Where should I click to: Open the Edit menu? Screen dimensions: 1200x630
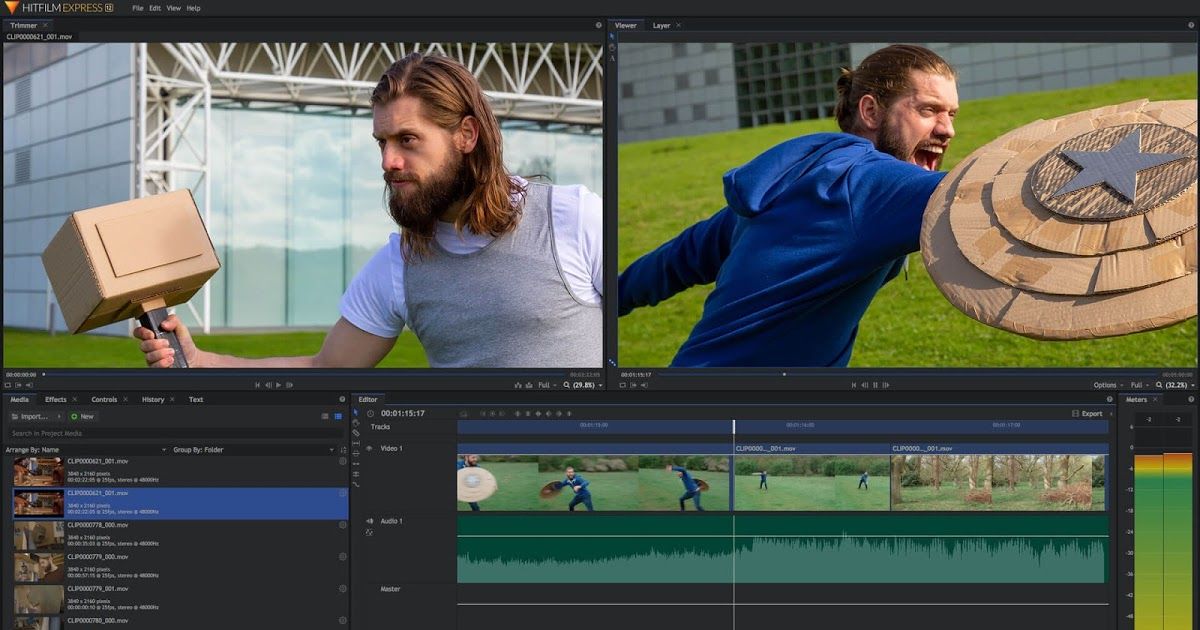(x=154, y=8)
